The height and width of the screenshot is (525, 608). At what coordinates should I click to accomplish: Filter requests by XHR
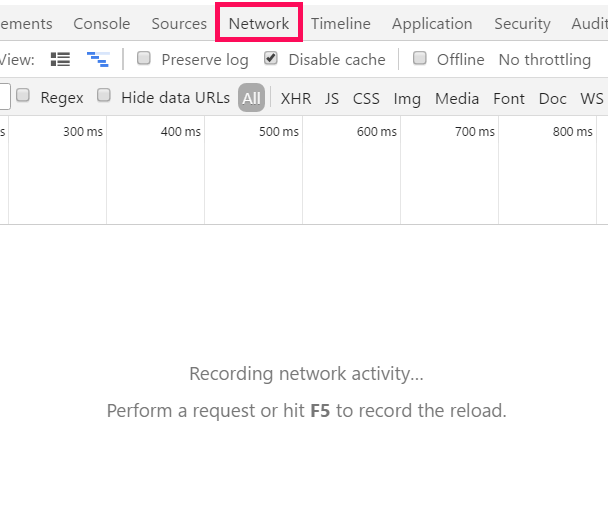click(296, 98)
